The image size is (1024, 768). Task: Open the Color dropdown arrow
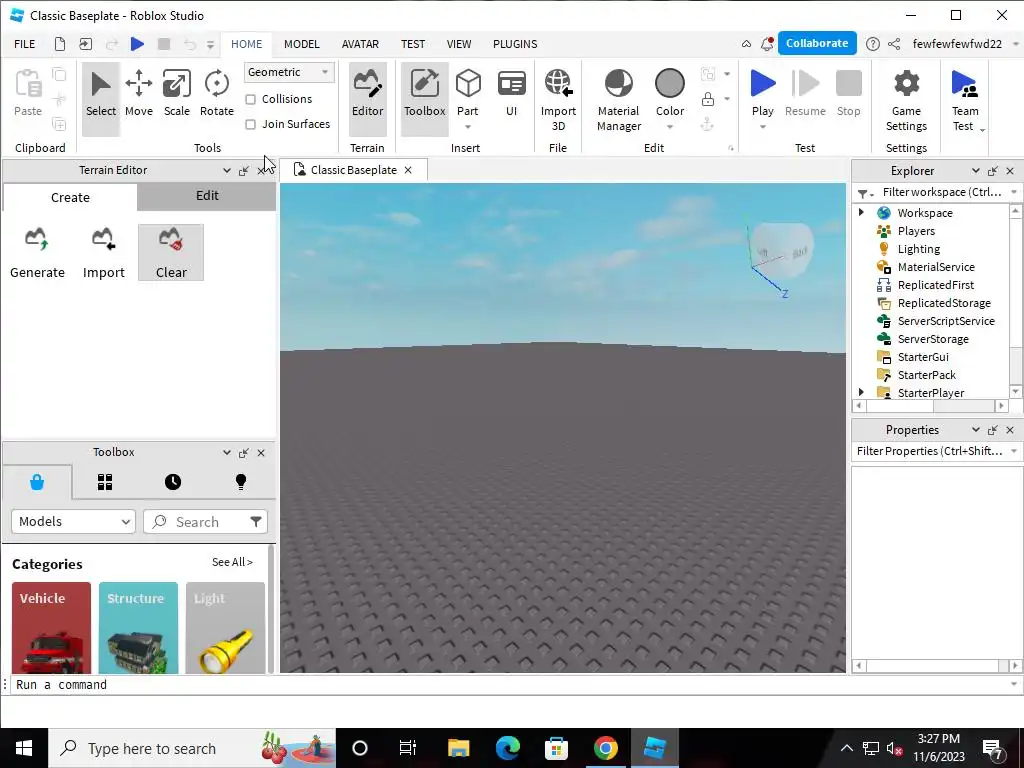(669, 127)
